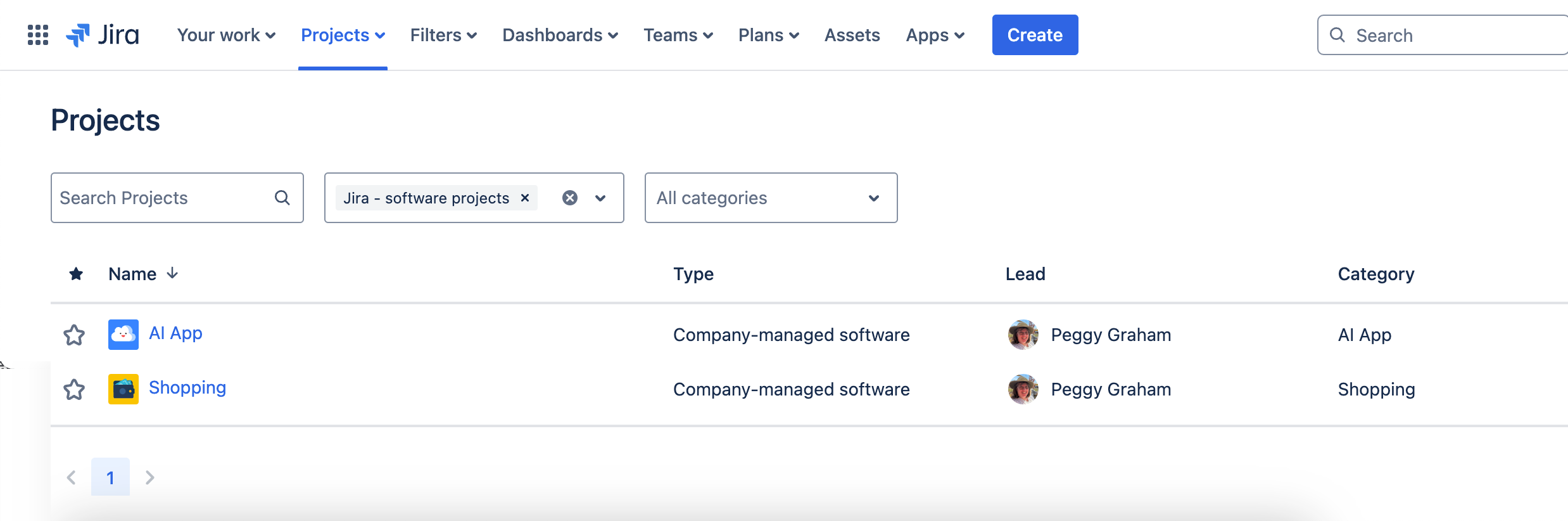
Task: Open the Projects menu
Action: point(343,35)
